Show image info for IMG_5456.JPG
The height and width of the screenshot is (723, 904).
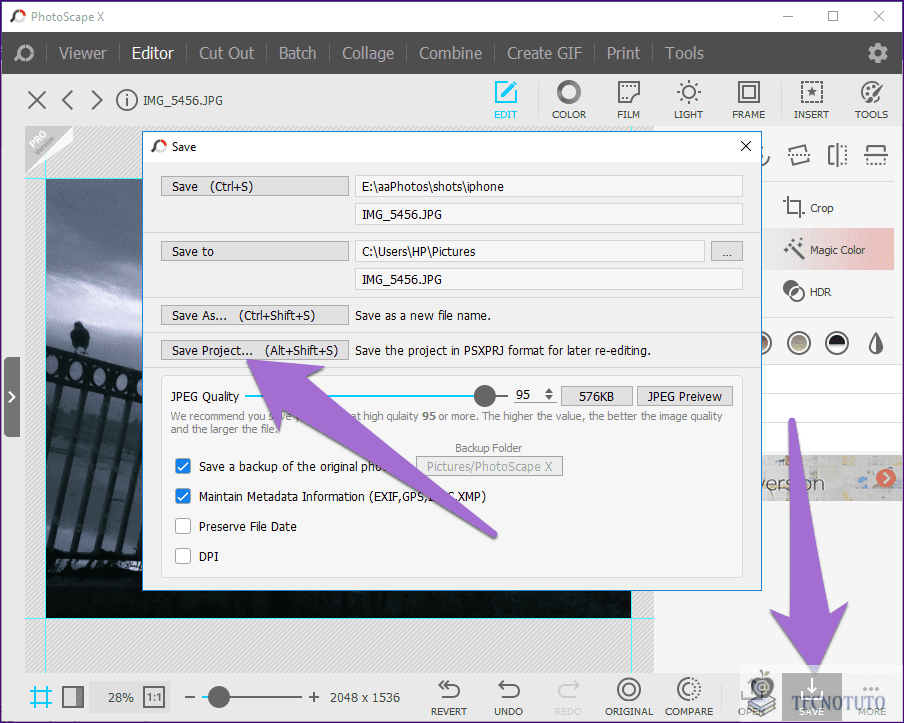point(126,100)
